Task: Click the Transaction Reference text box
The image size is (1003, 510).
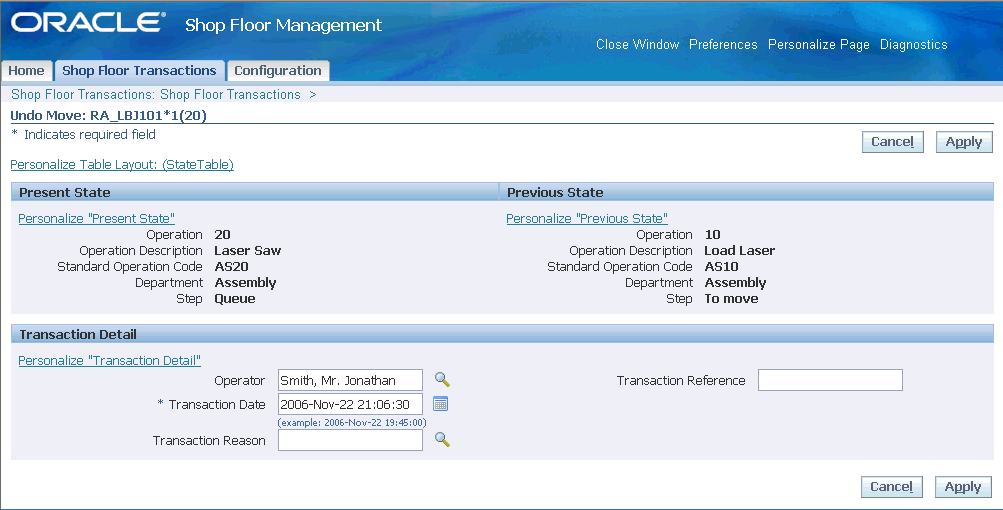Action: [x=830, y=380]
